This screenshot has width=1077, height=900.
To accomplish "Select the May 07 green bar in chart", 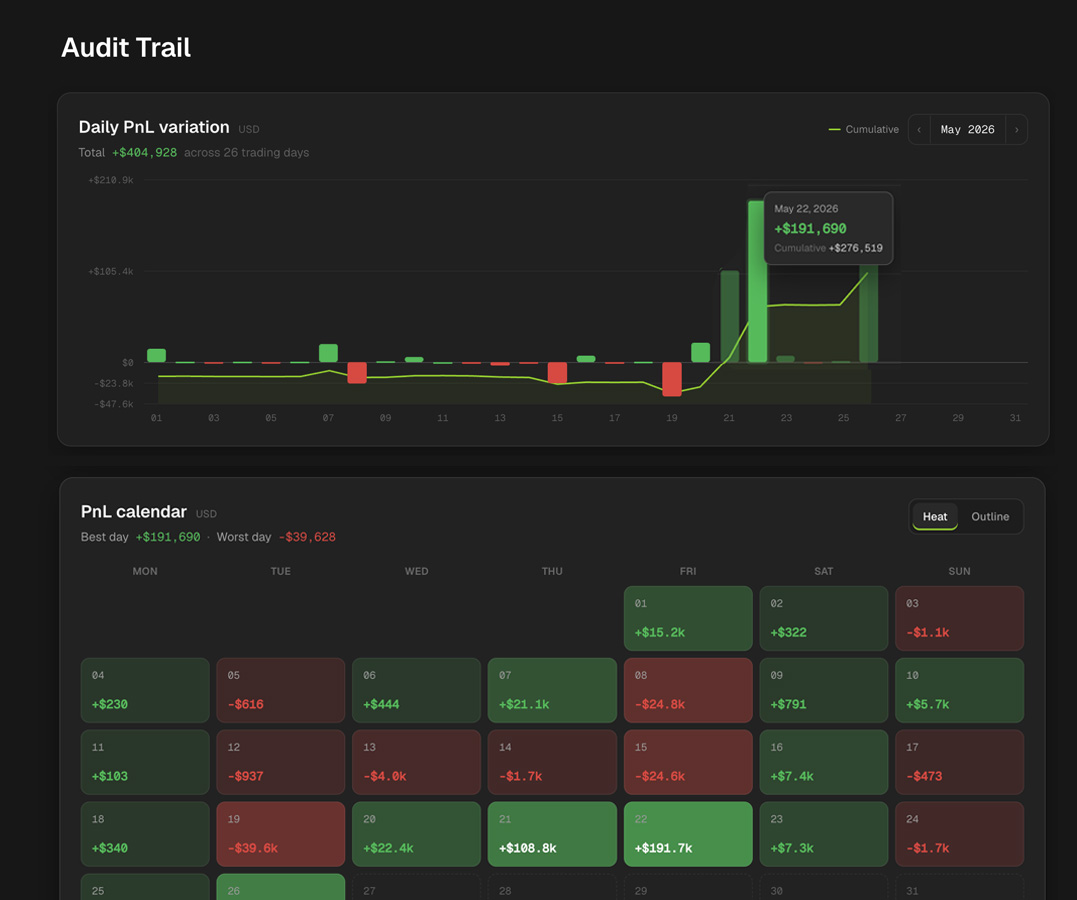I will (328, 353).
